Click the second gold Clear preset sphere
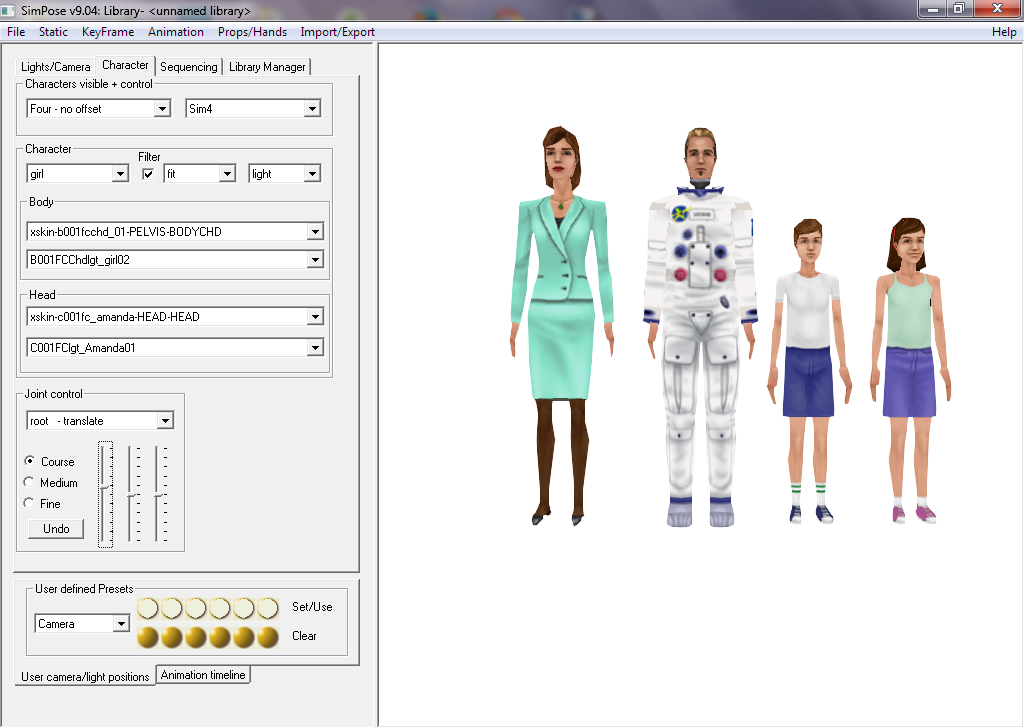Image resolution: width=1024 pixels, height=728 pixels. [x=172, y=637]
